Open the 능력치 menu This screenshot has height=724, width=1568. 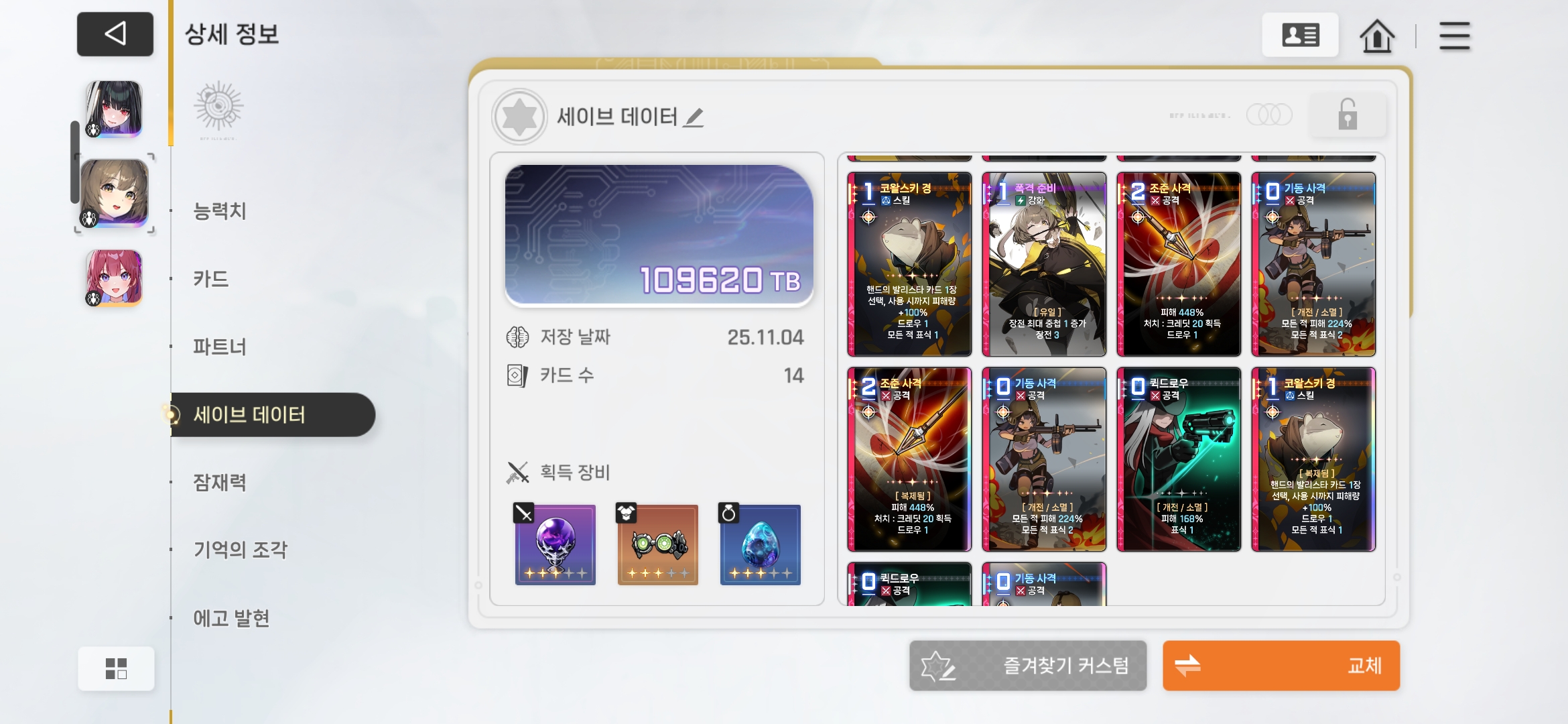click(220, 211)
